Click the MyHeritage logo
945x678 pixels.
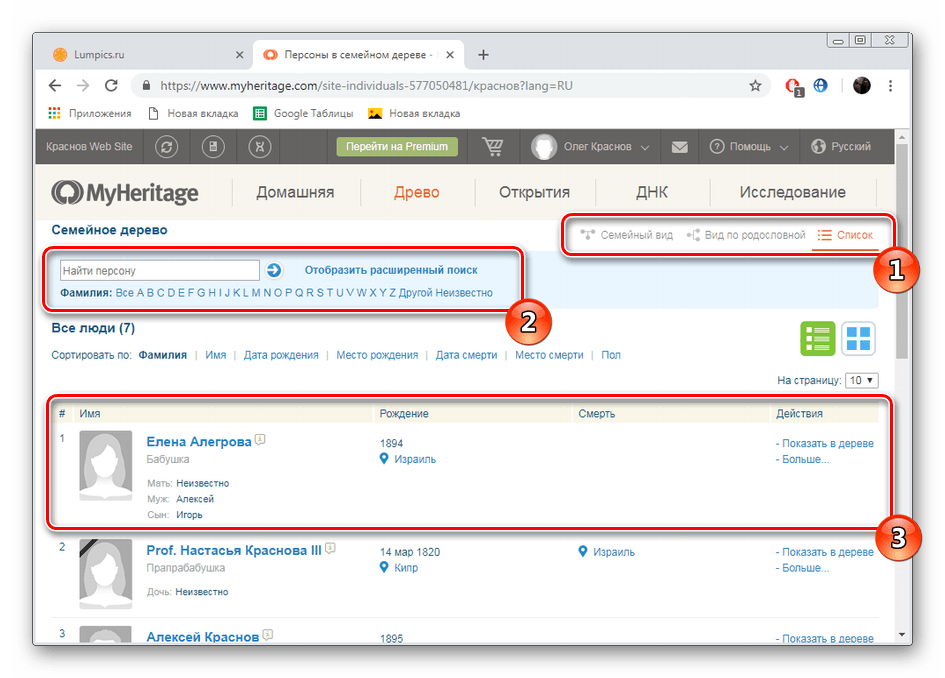pyautogui.click(x=125, y=193)
